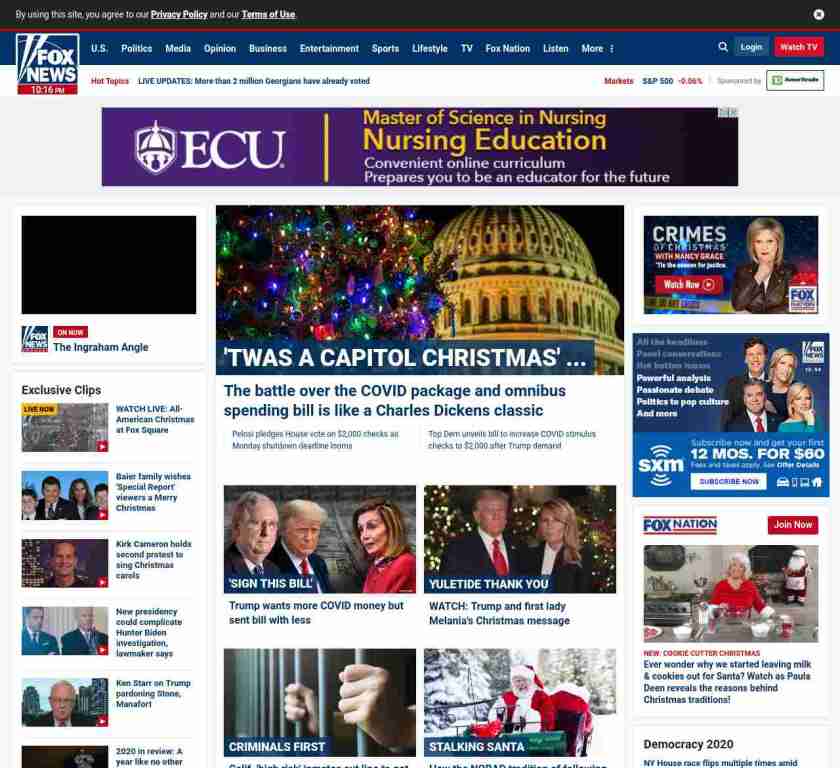Select Fox Nation in the navigation bar
The image size is (840, 768).
coord(507,49)
